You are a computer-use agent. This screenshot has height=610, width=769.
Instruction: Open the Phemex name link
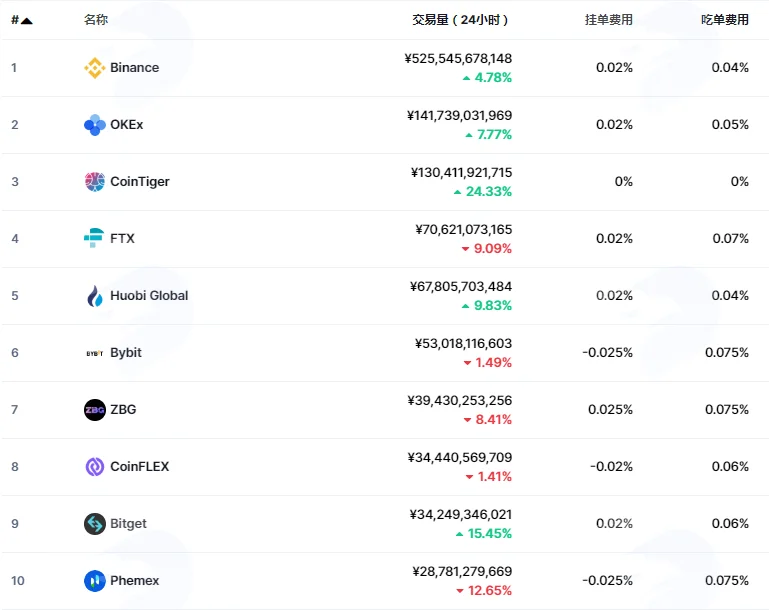[134, 581]
